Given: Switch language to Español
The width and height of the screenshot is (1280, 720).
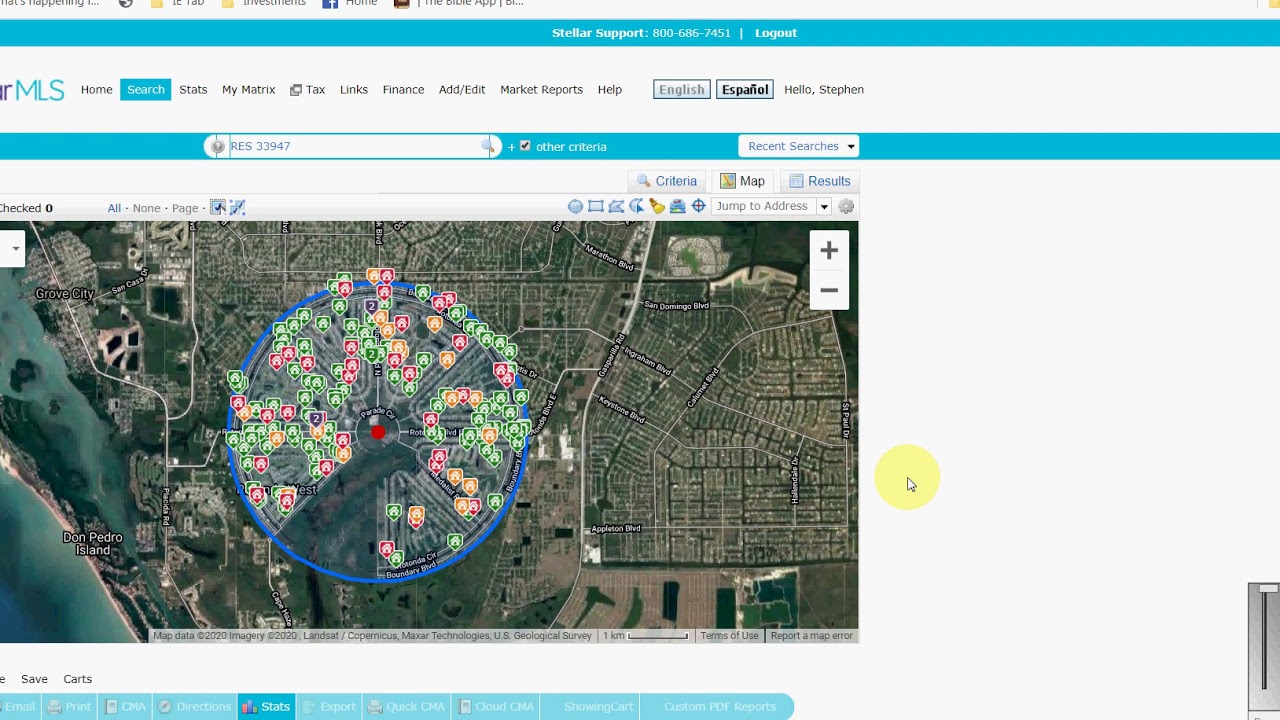Looking at the screenshot, I should pos(745,89).
